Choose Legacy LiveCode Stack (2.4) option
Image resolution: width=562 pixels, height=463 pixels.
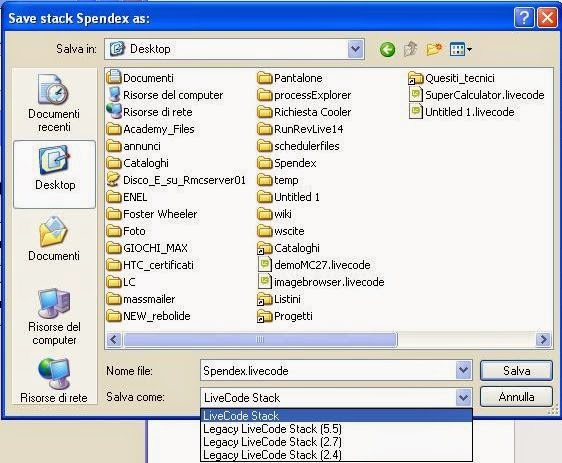coord(336,454)
